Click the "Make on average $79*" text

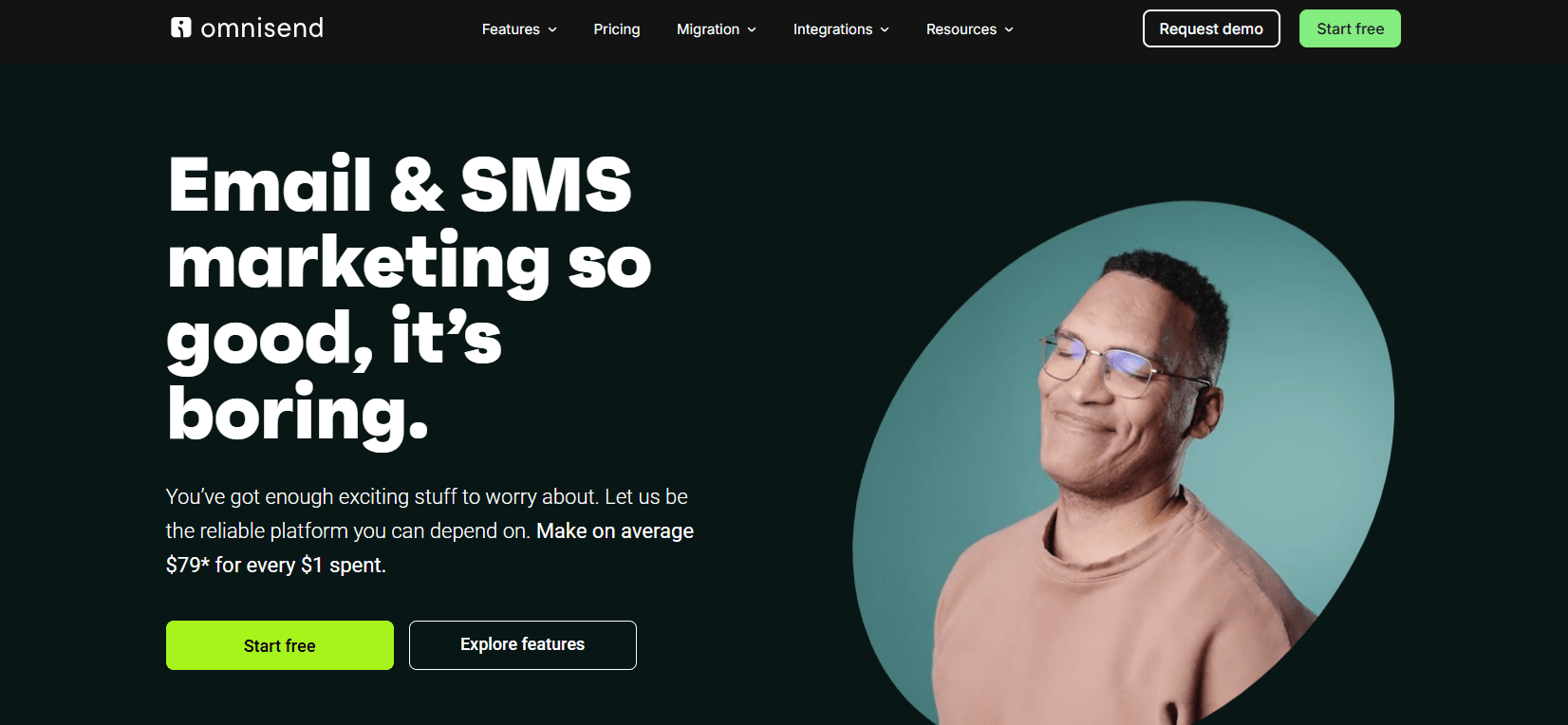pos(429,548)
